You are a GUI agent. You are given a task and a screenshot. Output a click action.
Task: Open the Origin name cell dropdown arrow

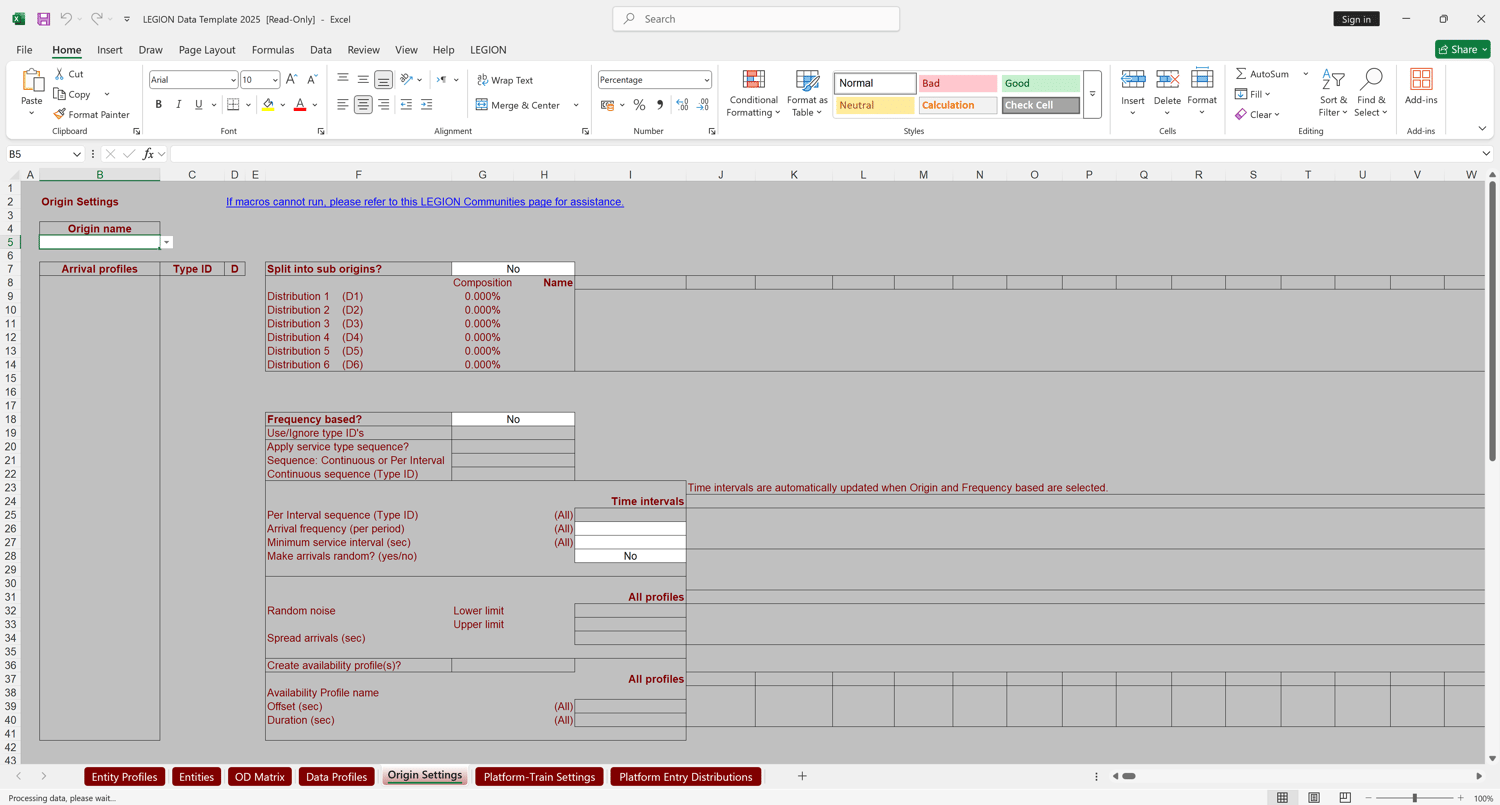167,242
